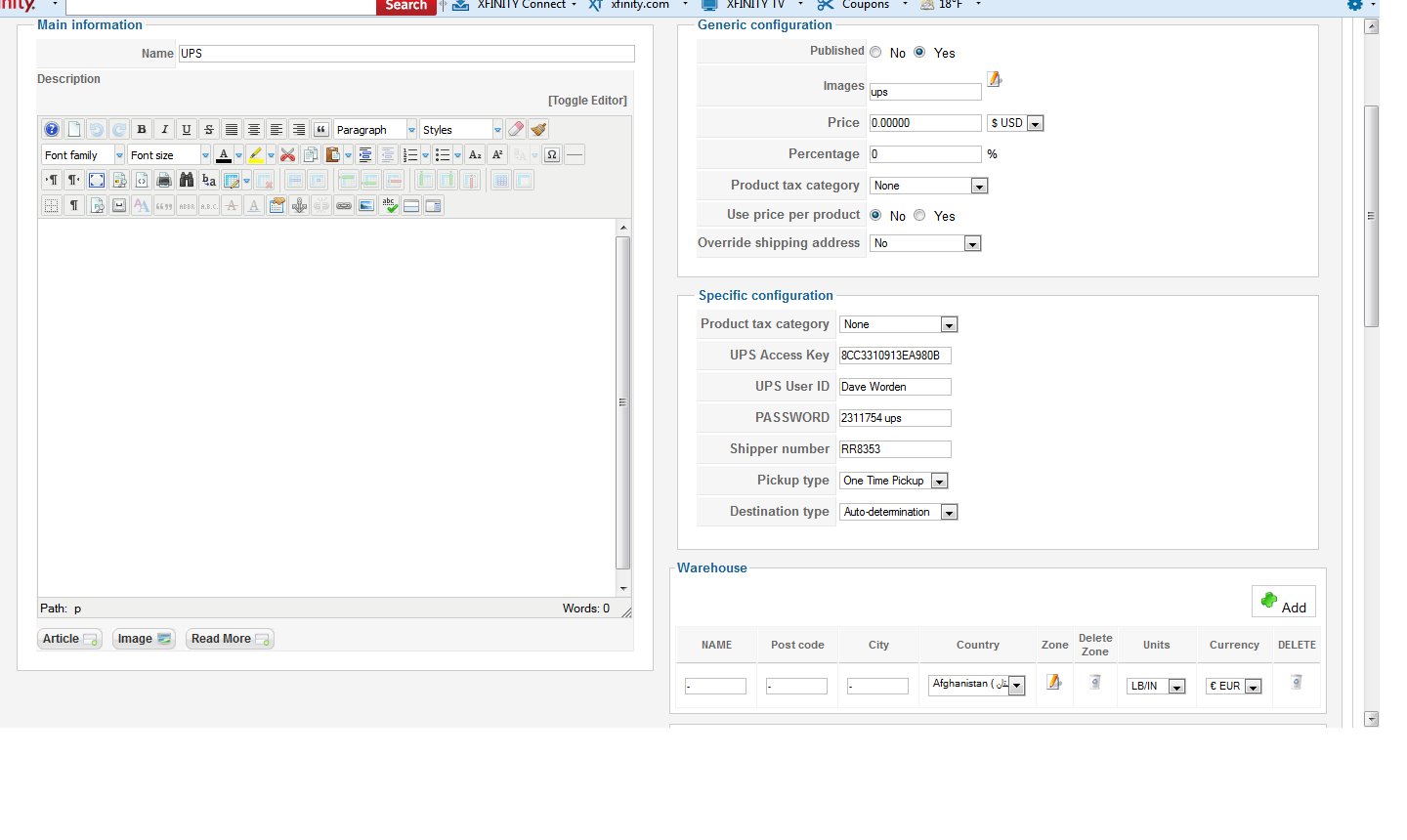Open the Styles dropdown
The height and width of the screenshot is (840, 1407).
click(461, 129)
